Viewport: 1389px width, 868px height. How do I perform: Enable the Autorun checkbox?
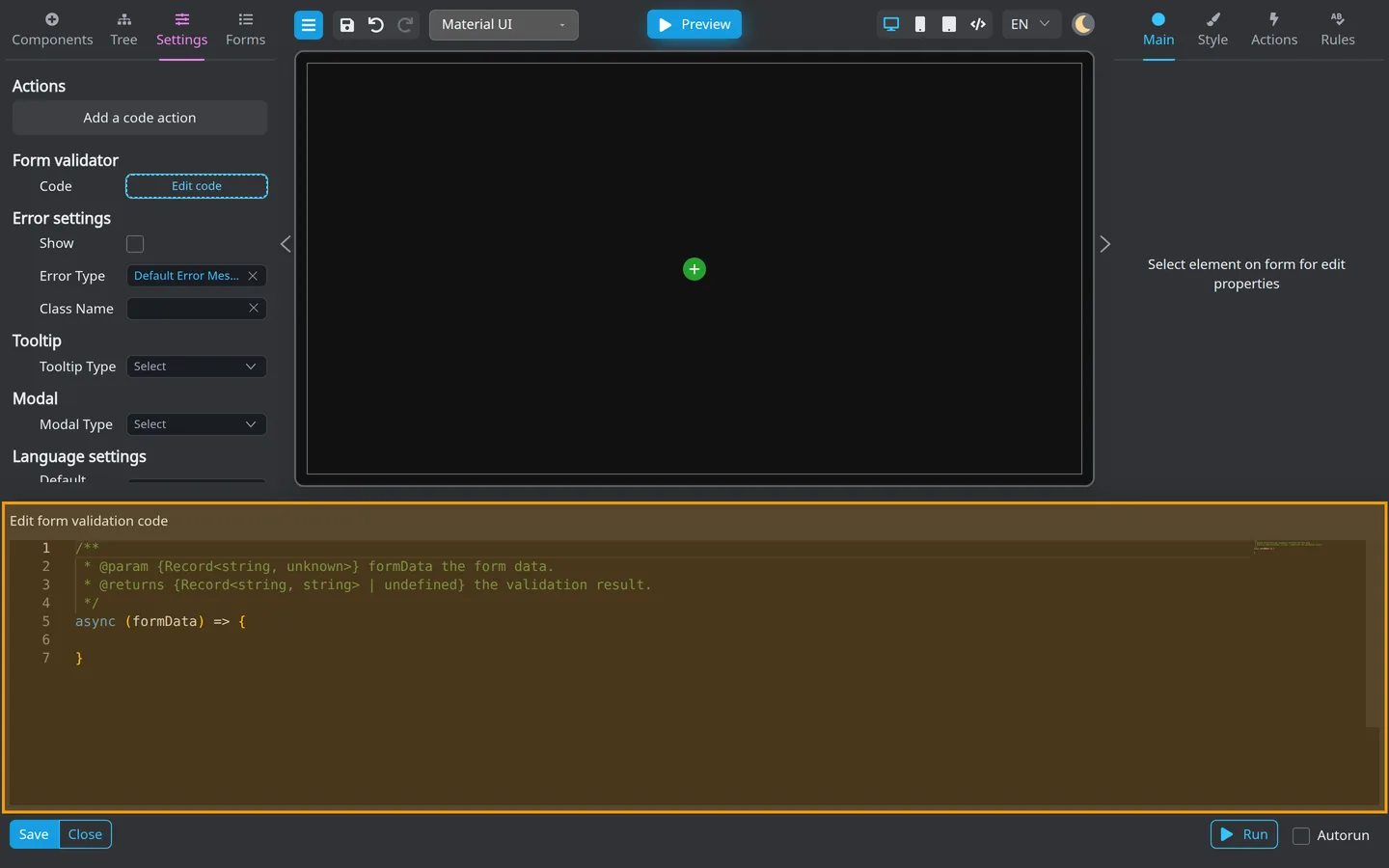click(x=1301, y=835)
